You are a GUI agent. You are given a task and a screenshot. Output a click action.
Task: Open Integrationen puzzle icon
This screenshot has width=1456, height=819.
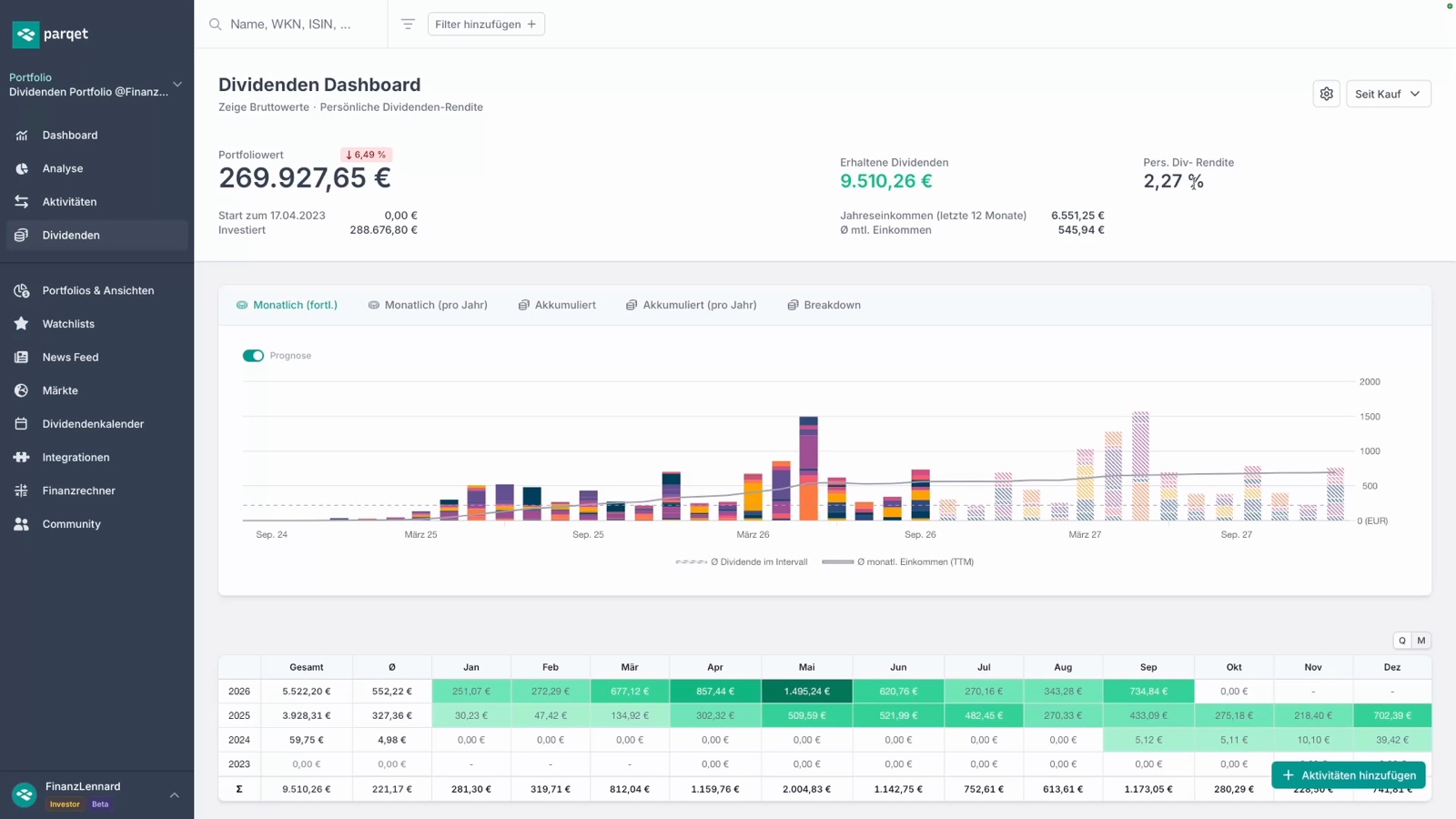coord(22,458)
